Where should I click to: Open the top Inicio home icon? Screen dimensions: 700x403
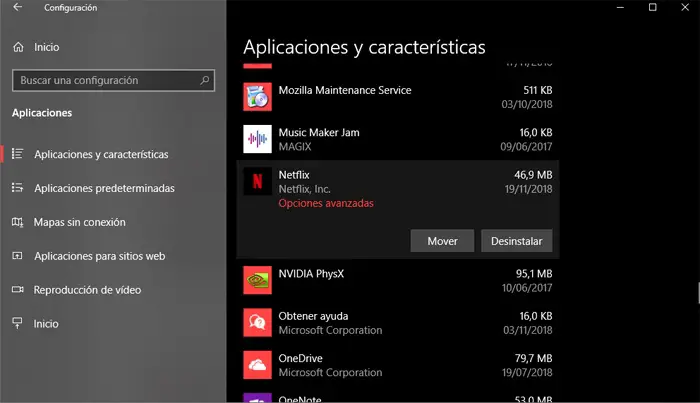(x=18, y=47)
